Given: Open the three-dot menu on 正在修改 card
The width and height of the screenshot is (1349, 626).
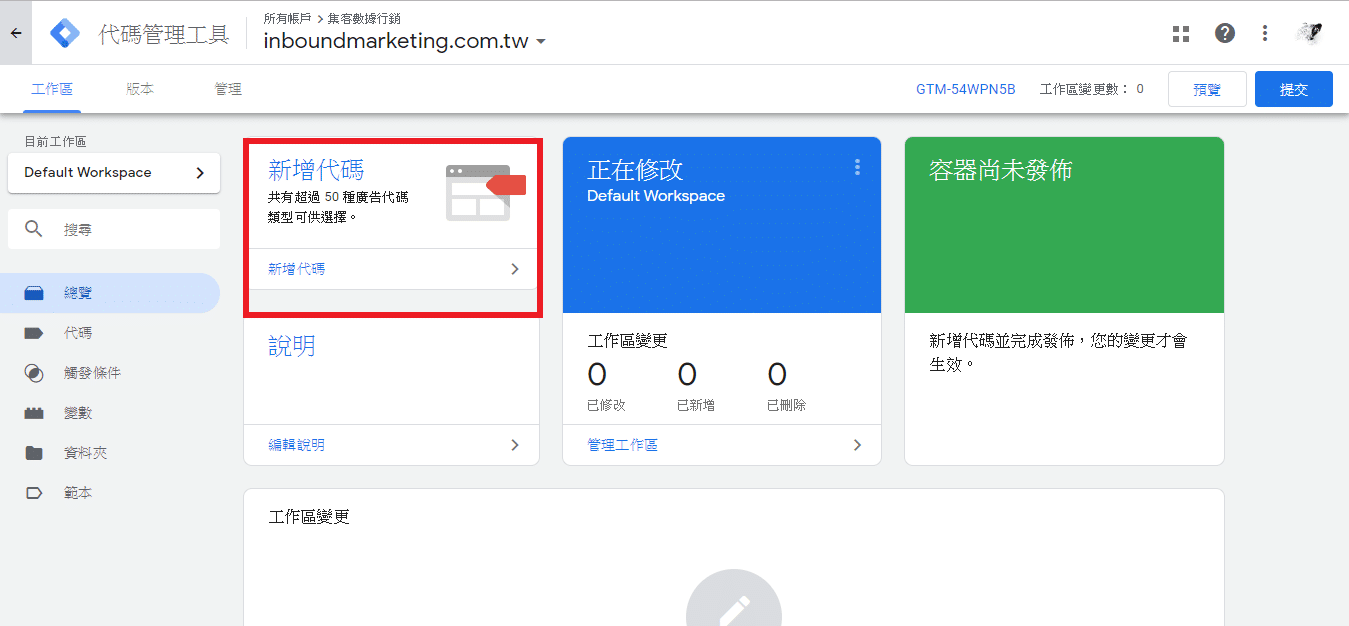Looking at the screenshot, I should (857, 167).
